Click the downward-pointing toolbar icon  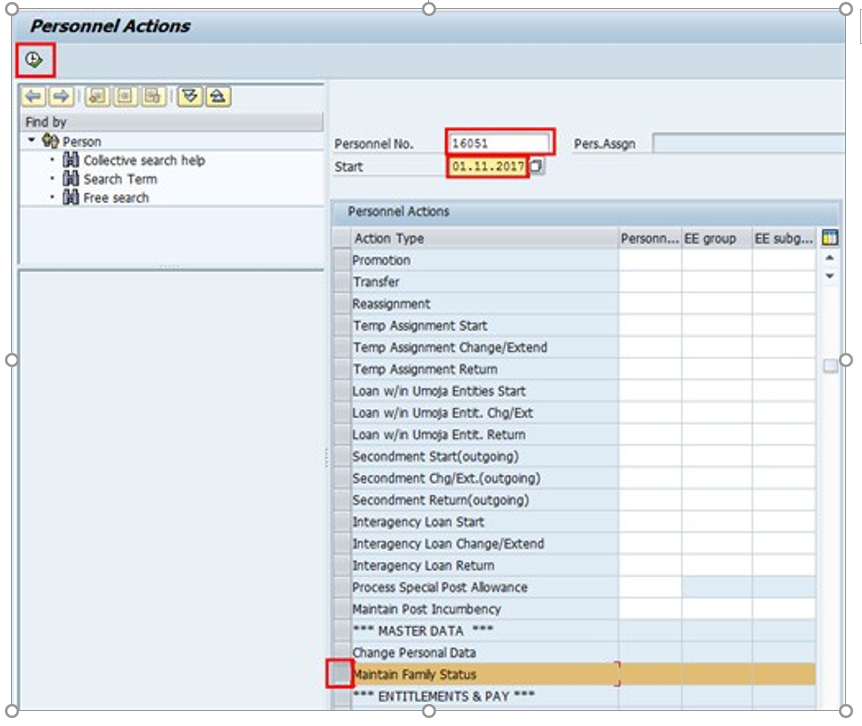(190, 97)
